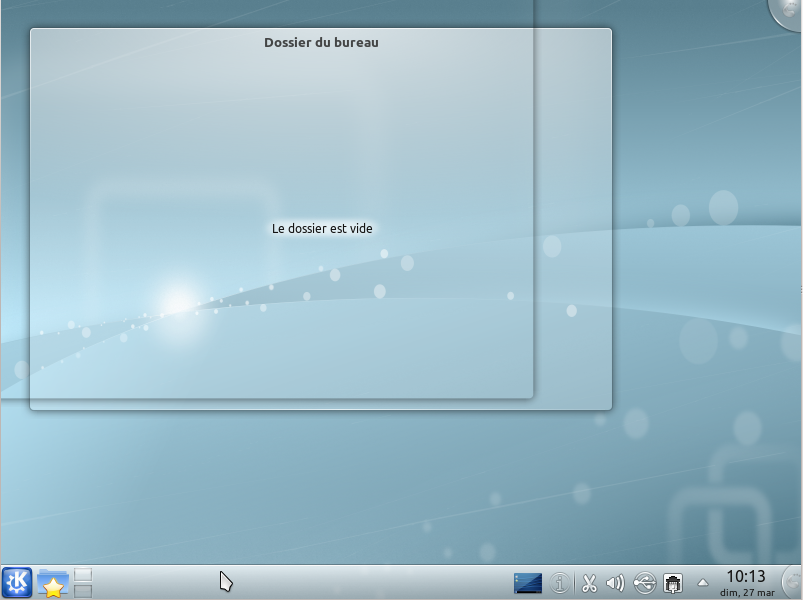Open the volume speaker icon
Image resolution: width=803 pixels, height=600 pixels.
click(x=616, y=583)
